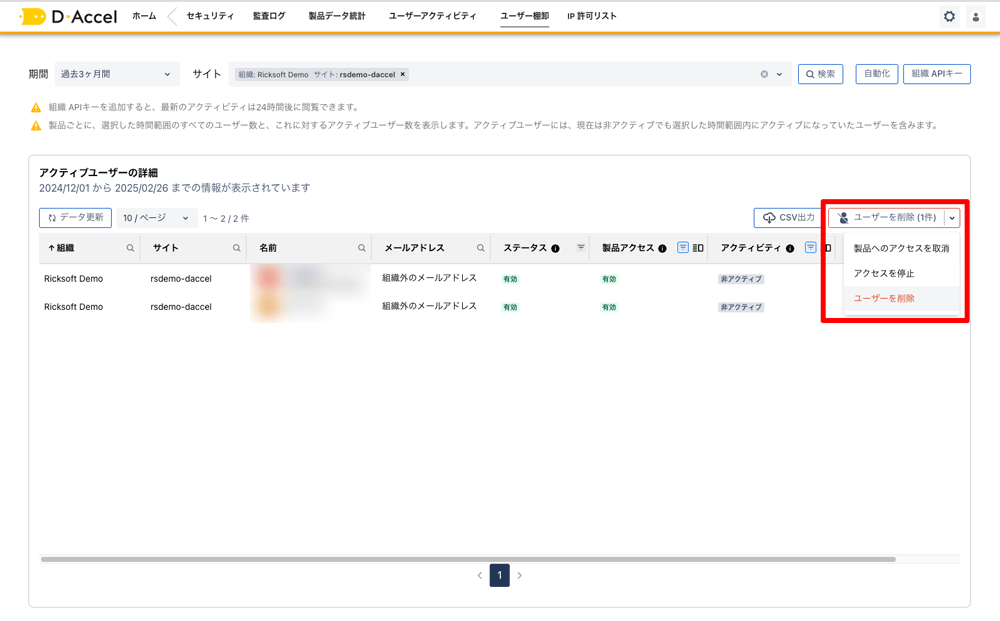
Task: Click the アクティブユーザーの詳細 heading
Action: point(98,173)
